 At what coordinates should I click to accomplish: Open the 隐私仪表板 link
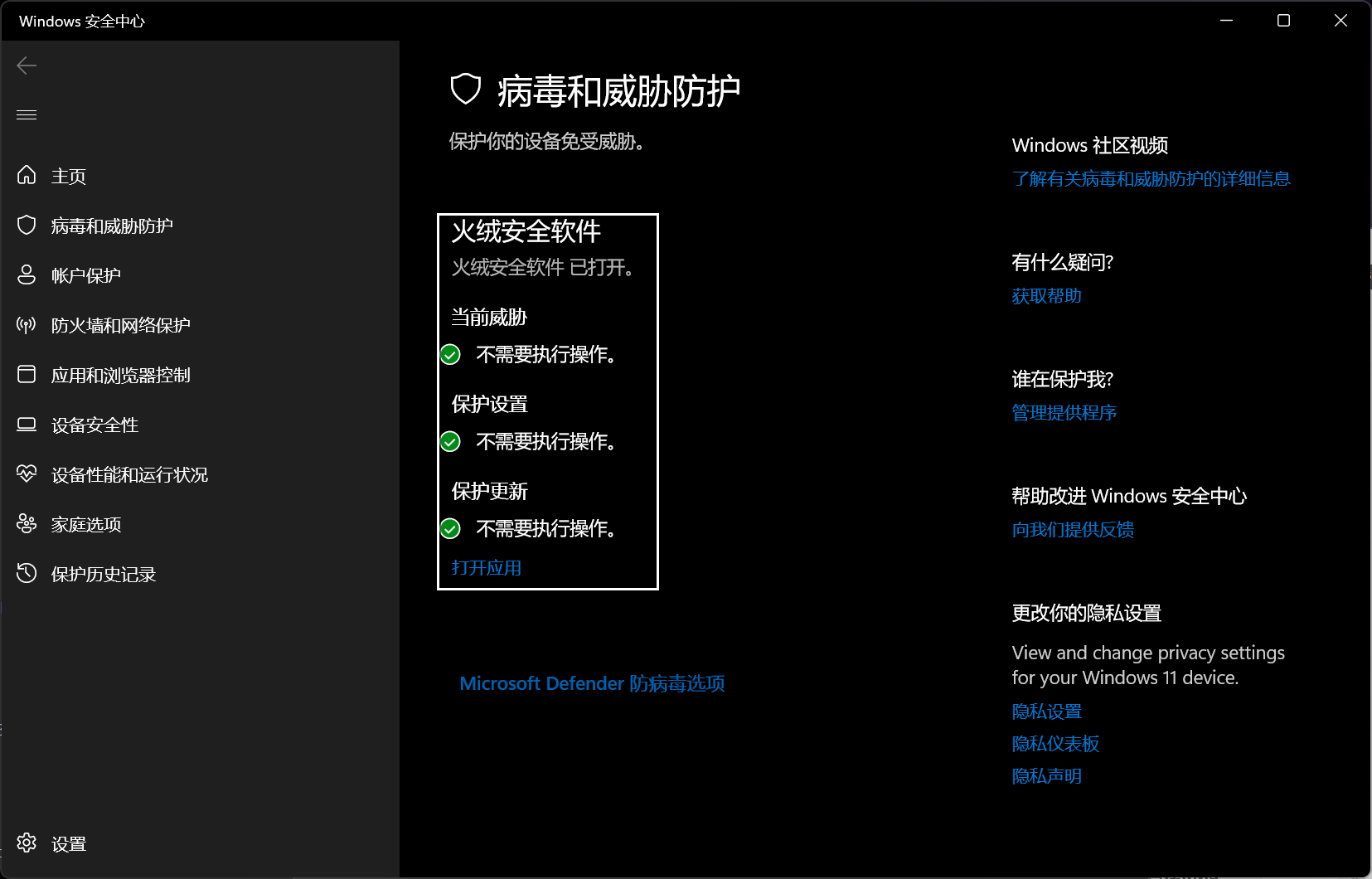[1055, 744]
